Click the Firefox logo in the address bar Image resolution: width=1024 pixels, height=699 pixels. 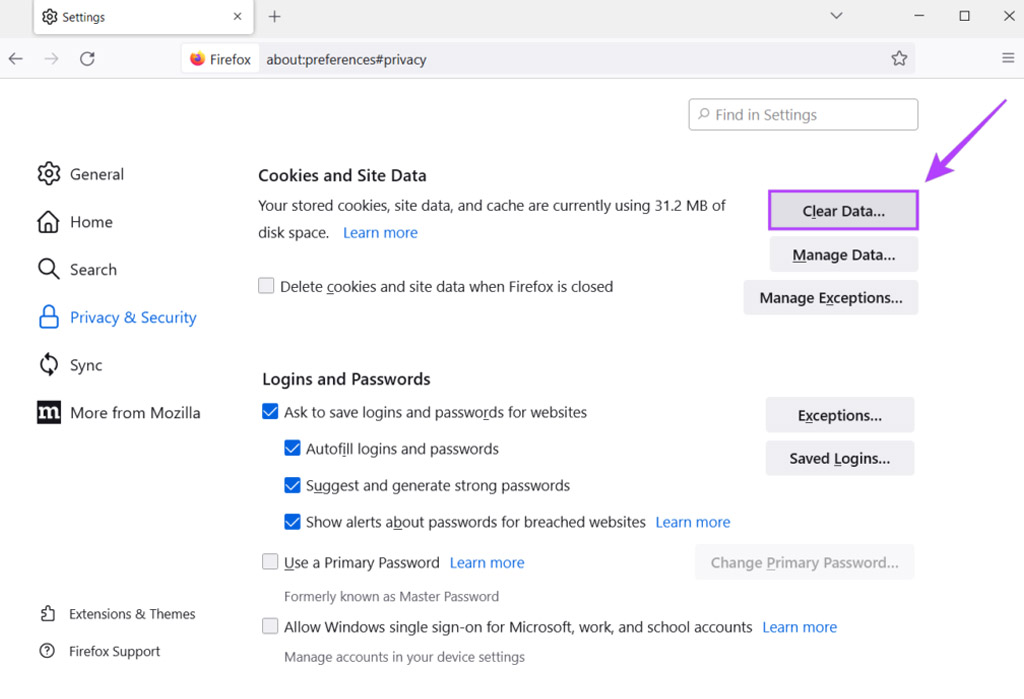click(x=198, y=59)
